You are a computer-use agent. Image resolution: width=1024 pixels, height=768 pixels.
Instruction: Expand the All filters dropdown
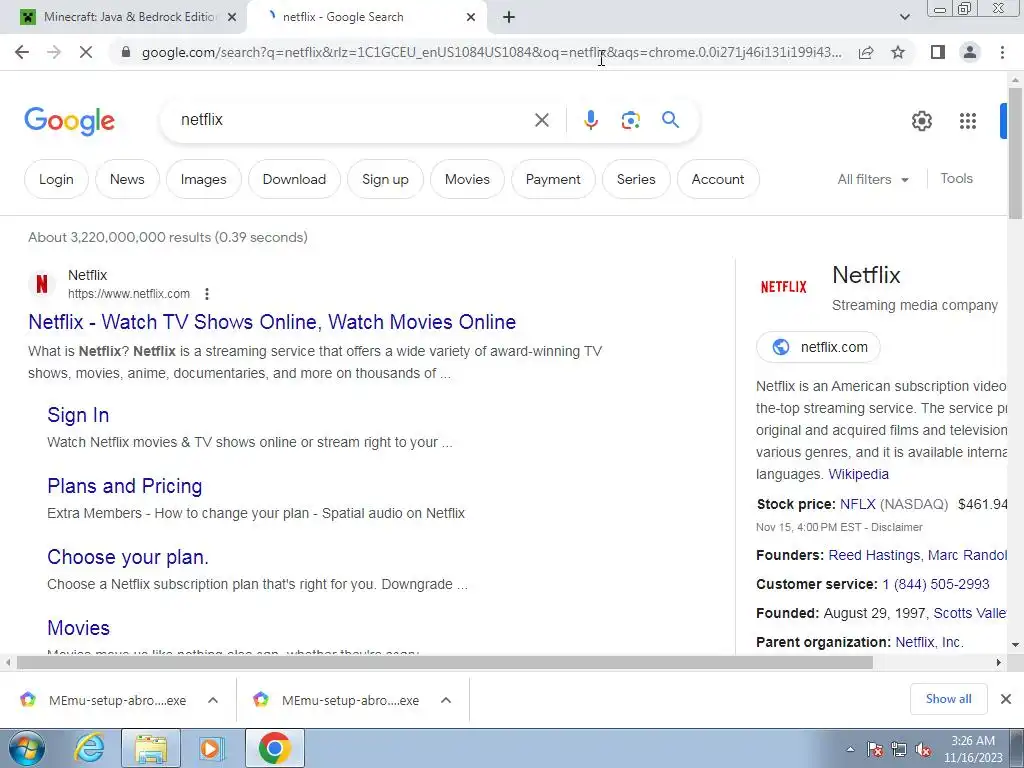click(873, 179)
